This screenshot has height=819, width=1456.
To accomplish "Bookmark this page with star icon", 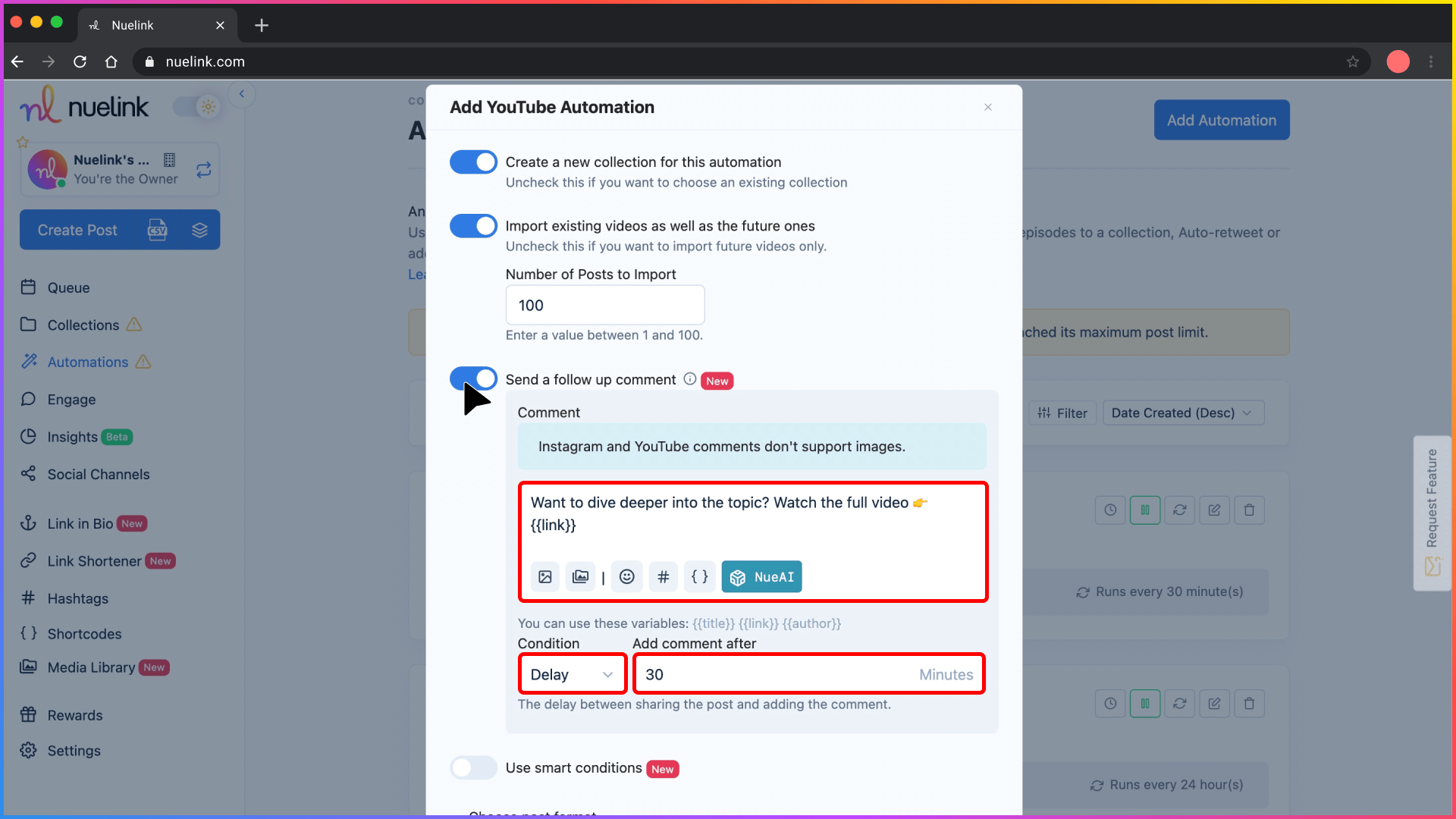I will tap(1353, 61).
